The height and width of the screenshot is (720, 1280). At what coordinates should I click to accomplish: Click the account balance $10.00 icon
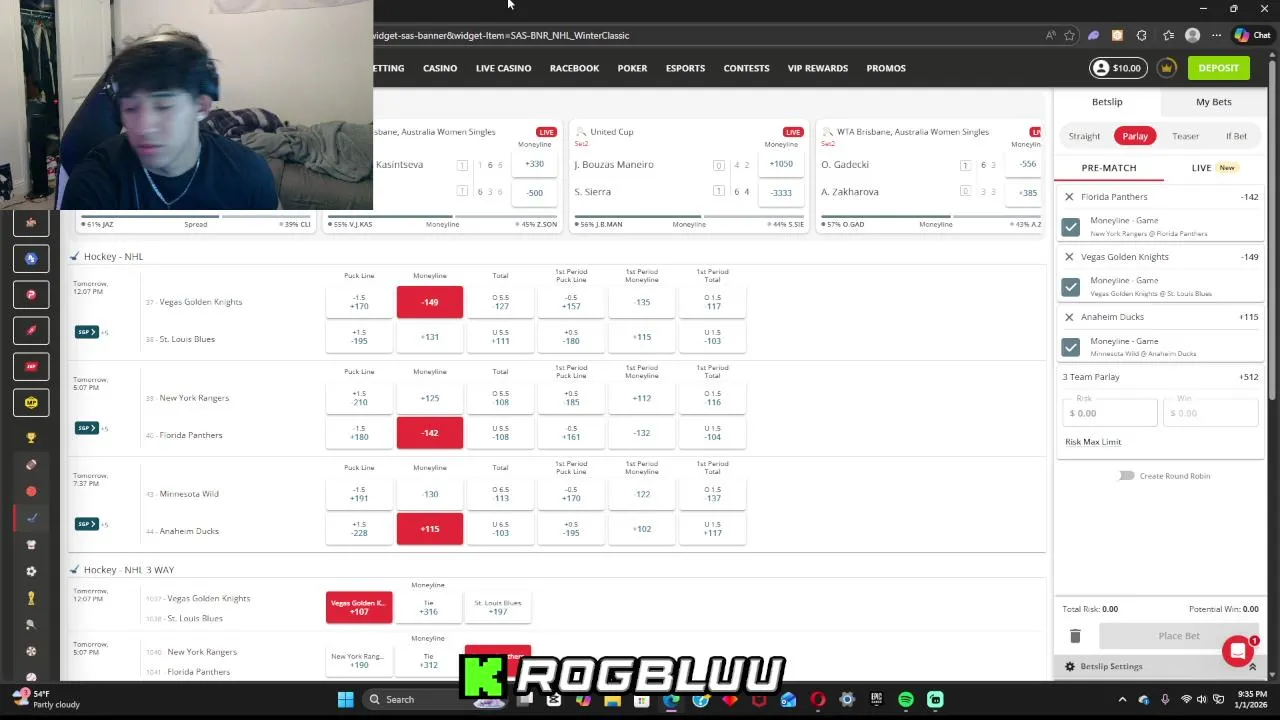tap(1117, 68)
